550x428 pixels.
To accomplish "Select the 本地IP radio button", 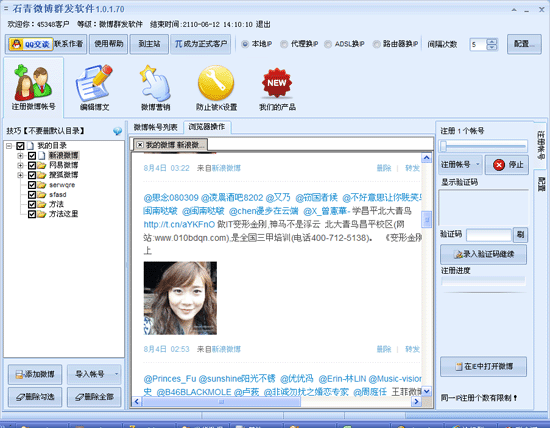I will click(x=245, y=44).
